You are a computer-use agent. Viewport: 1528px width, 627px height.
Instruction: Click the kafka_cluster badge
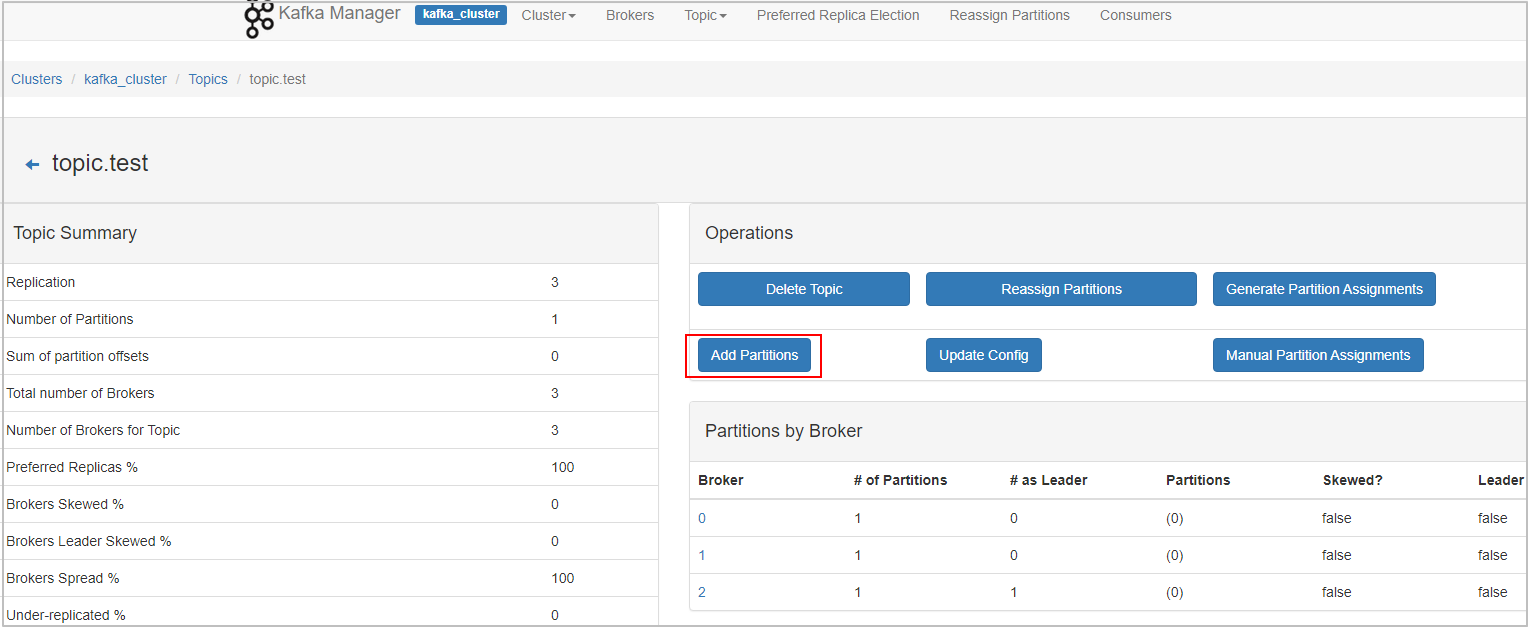pos(461,15)
